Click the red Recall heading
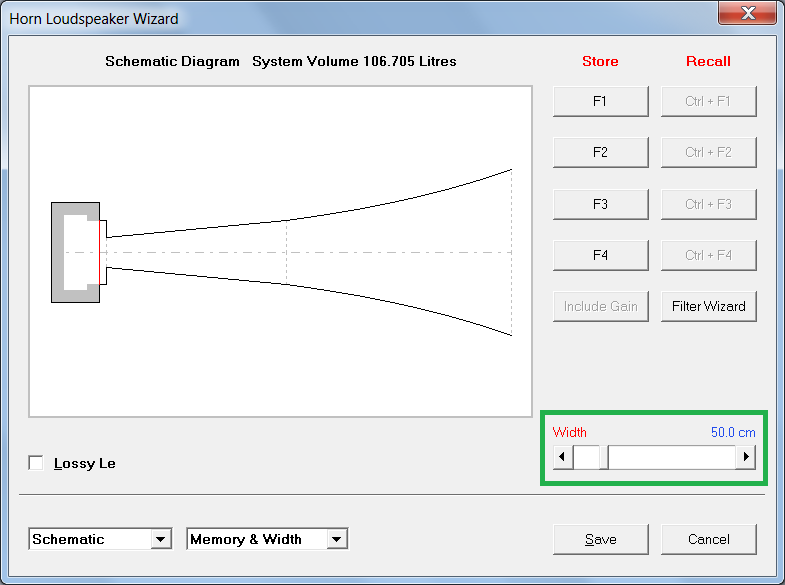This screenshot has height=585, width=785. (708, 62)
